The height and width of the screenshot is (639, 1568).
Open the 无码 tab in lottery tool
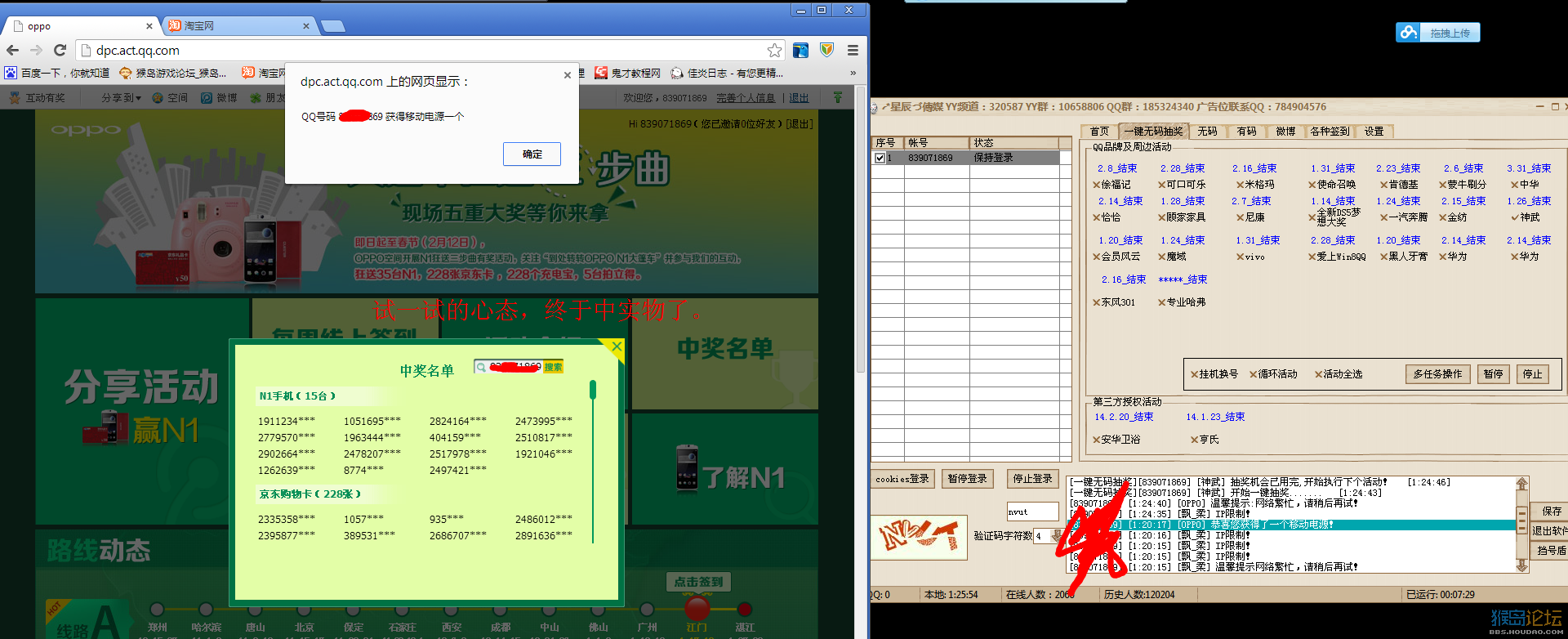[x=1207, y=132]
